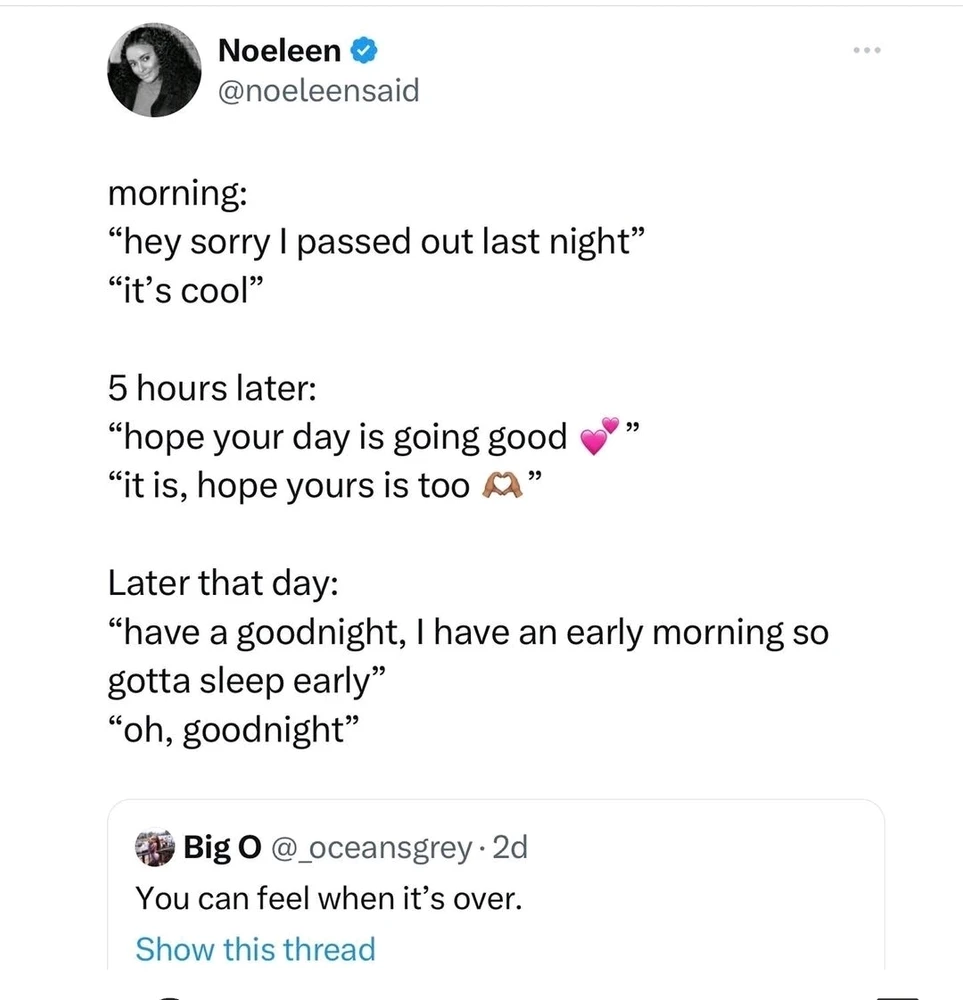Click Big O's small avatar
This screenshot has height=1000, width=963.
click(x=154, y=848)
